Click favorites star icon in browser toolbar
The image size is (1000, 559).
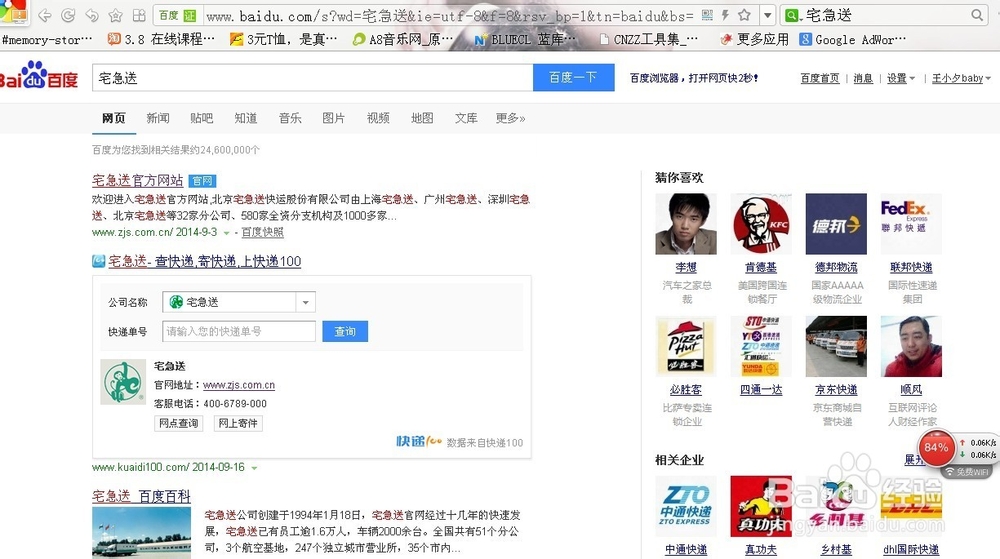point(115,15)
